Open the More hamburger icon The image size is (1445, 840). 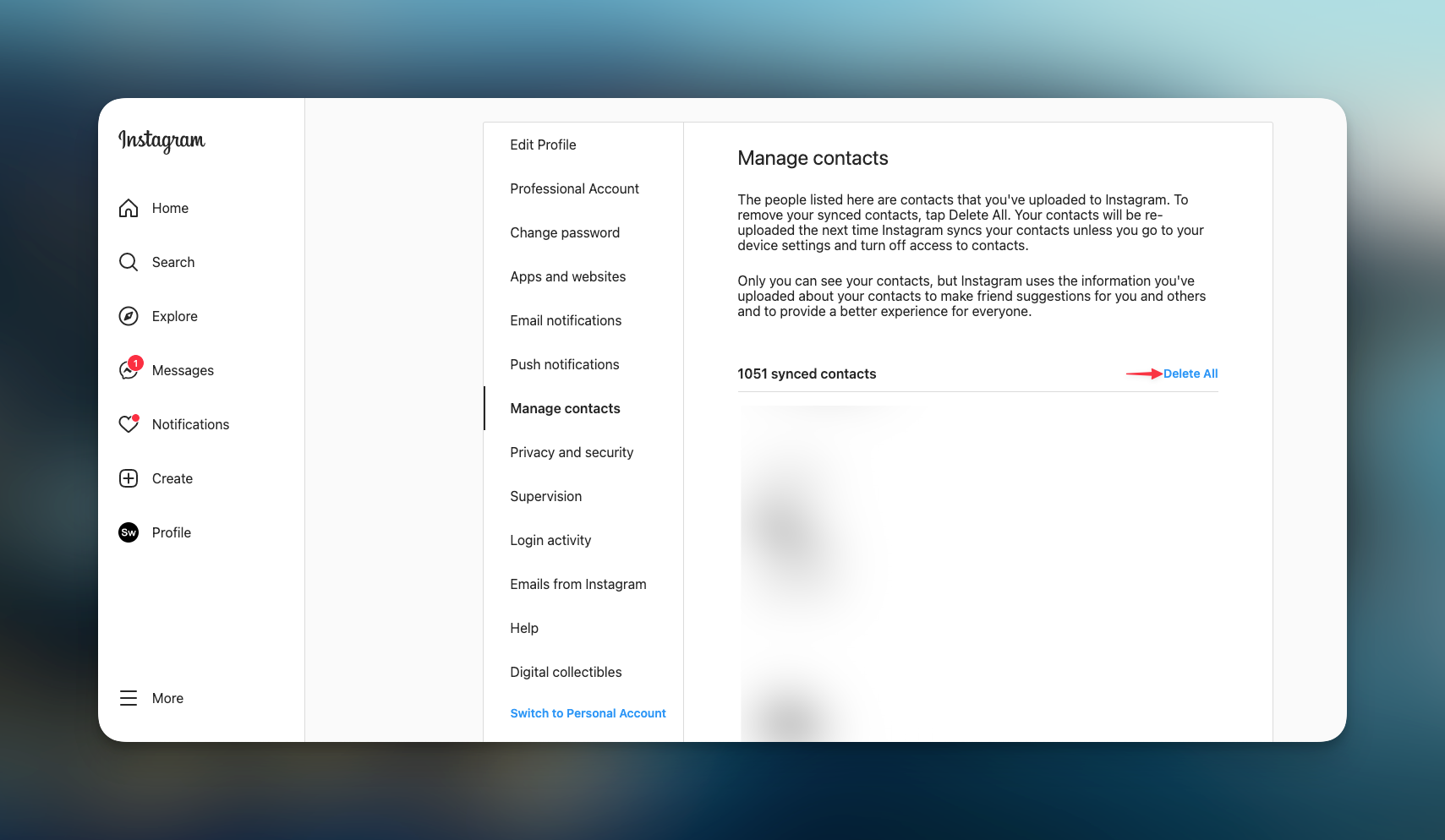129,698
